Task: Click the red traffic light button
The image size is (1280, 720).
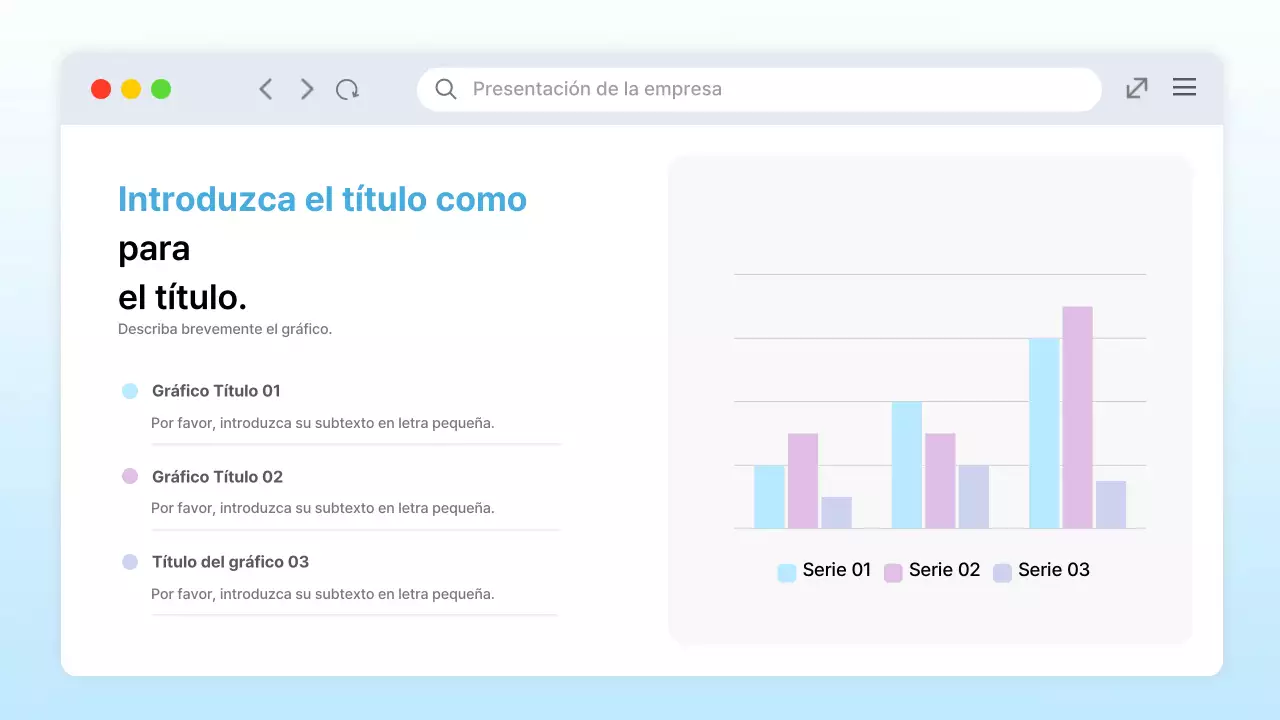Action: point(101,88)
